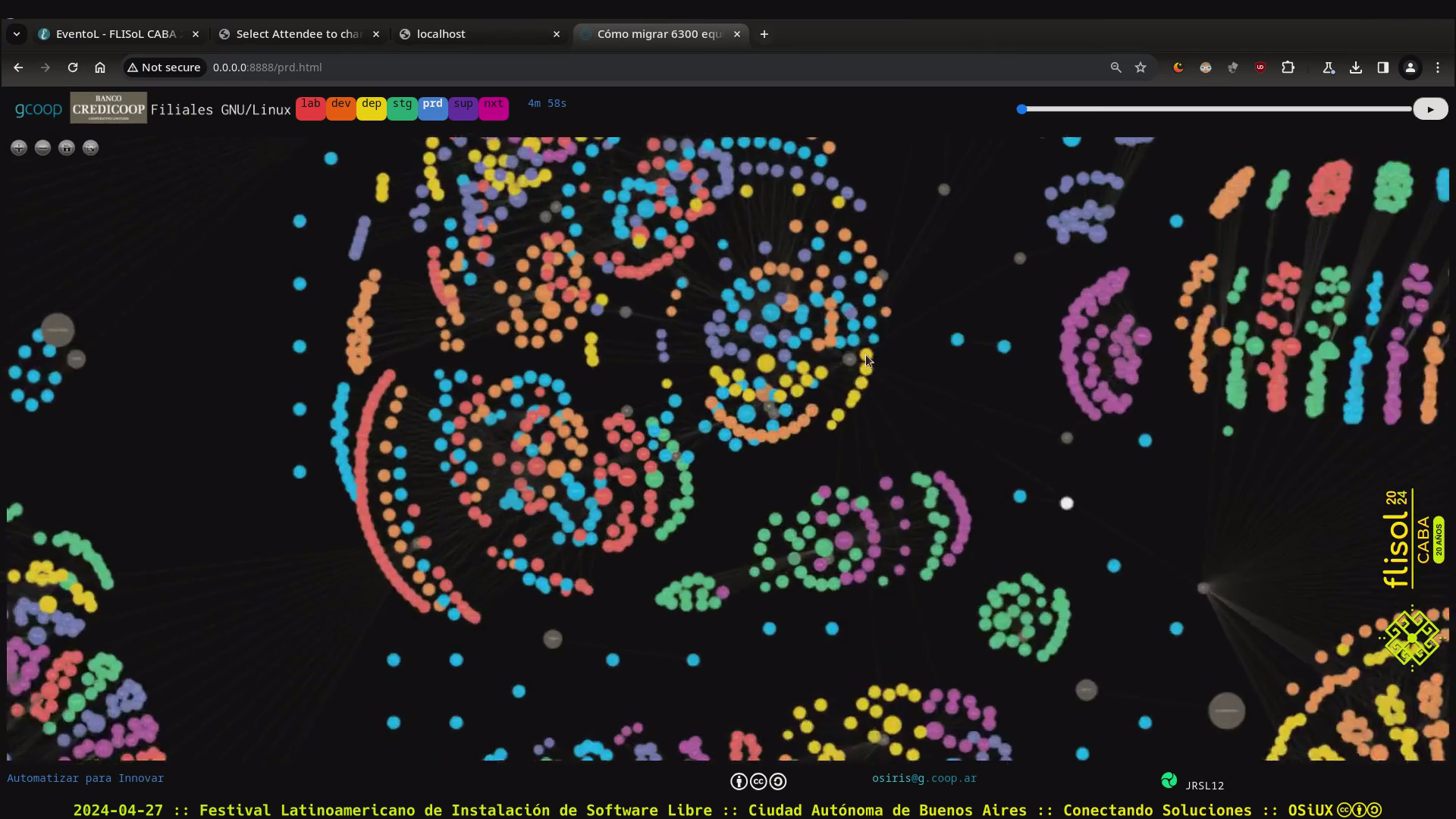The image size is (1456, 819).
Task: Switch to the Cómo migrar 6300 tab
Action: click(659, 34)
